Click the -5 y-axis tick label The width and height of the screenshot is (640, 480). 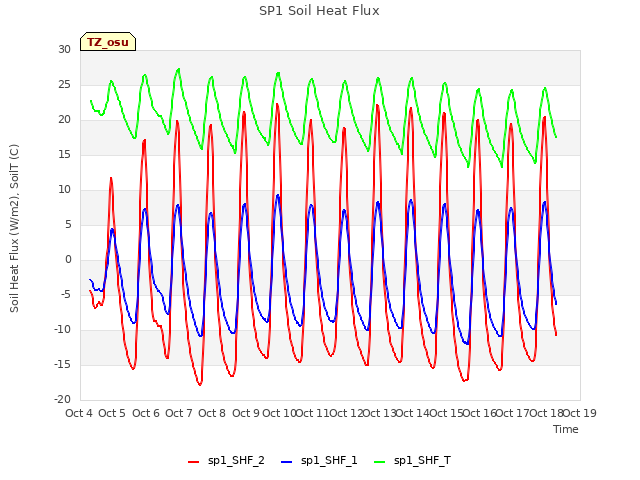click(66, 295)
